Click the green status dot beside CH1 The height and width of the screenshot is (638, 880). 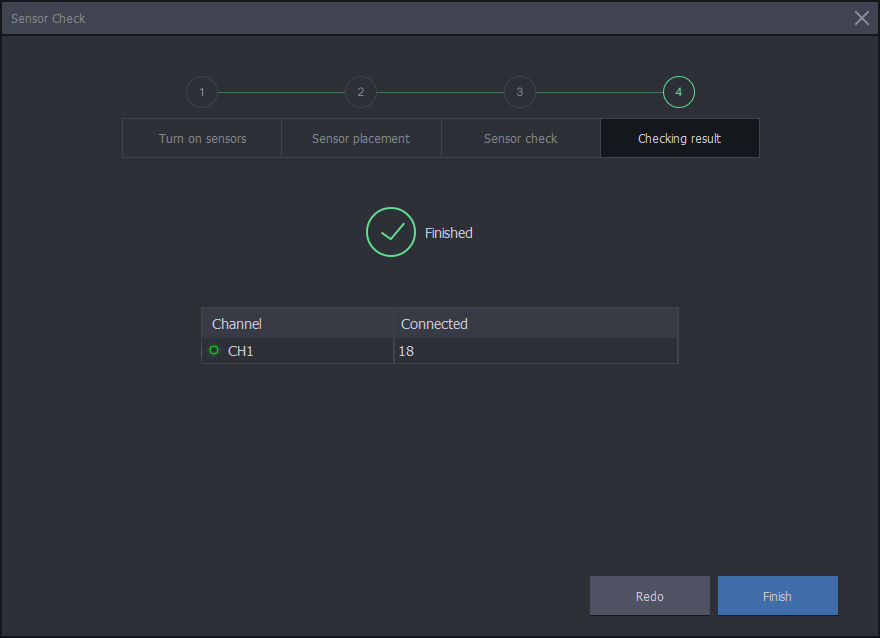tap(214, 350)
